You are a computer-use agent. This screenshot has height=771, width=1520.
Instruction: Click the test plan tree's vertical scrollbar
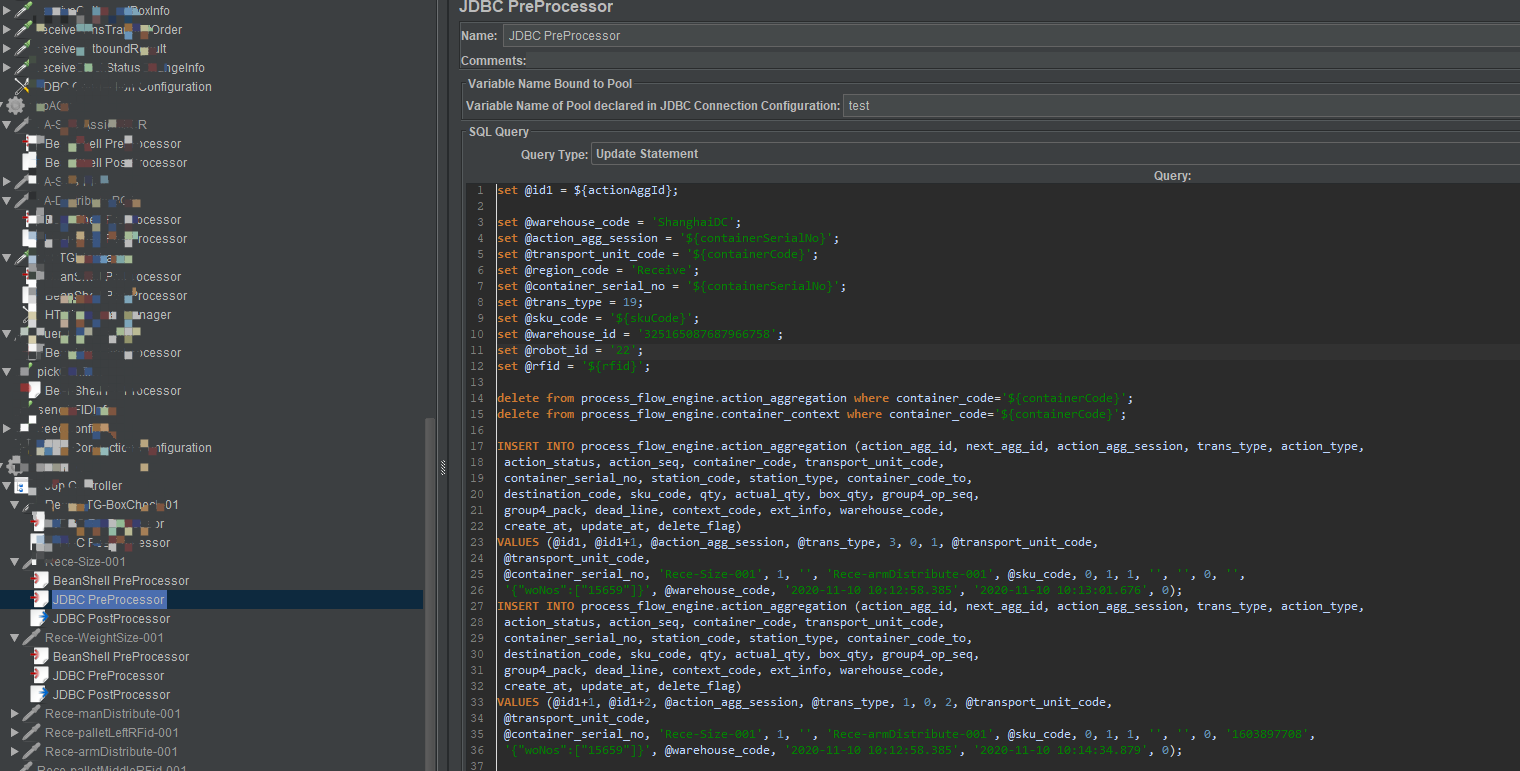[x=430, y=594]
